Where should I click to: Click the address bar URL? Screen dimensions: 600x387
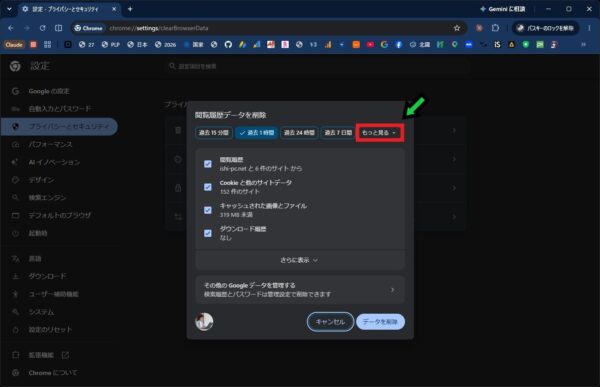[159, 28]
